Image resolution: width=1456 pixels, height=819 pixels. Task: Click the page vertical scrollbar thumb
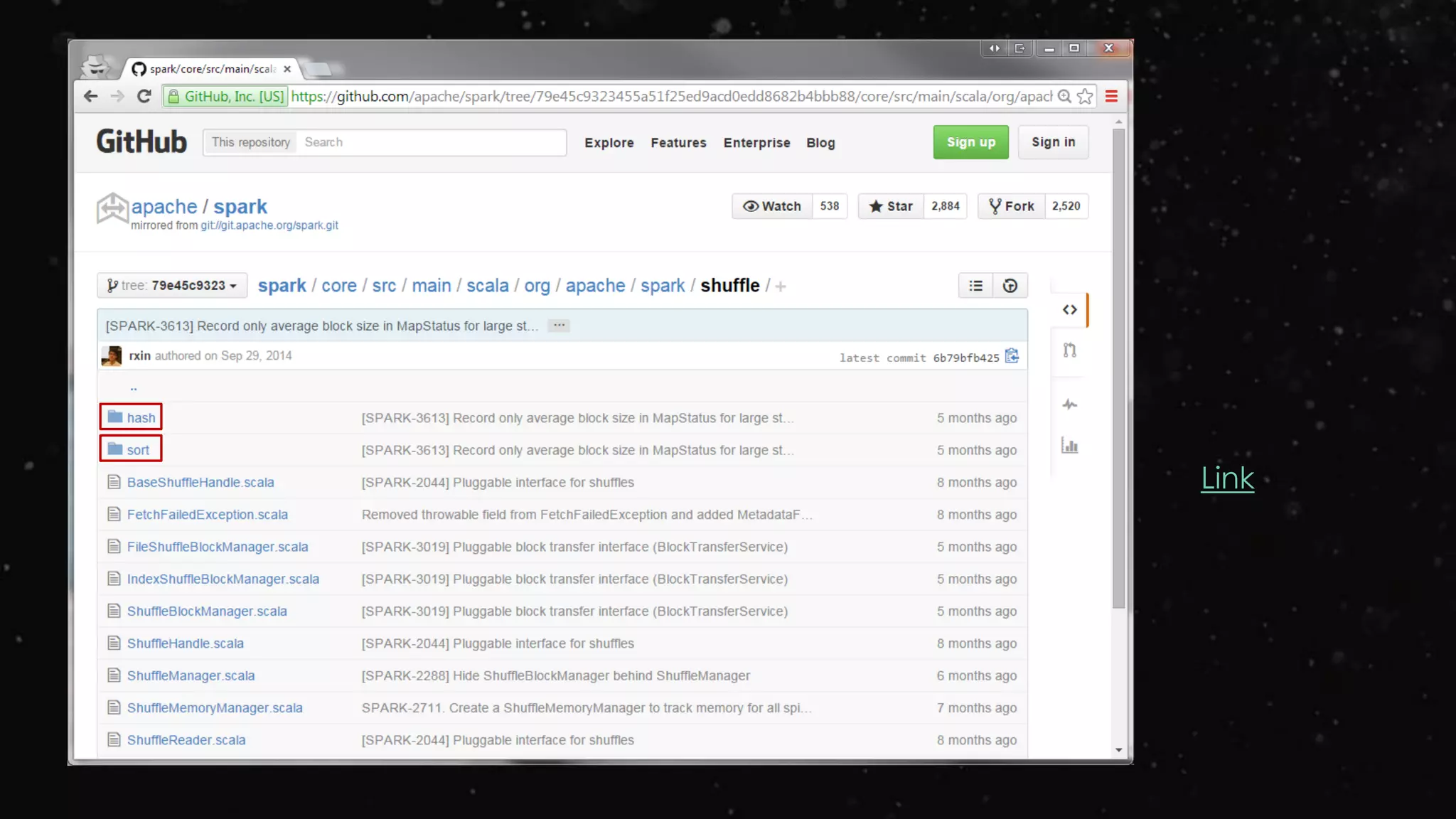pyautogui.click(x=1118, y=370)
